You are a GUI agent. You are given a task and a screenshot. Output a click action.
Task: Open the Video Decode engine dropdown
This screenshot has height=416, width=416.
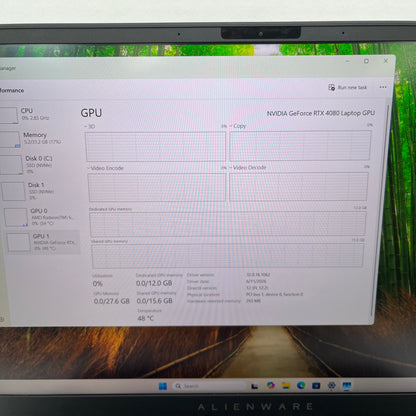click(248, 167)
